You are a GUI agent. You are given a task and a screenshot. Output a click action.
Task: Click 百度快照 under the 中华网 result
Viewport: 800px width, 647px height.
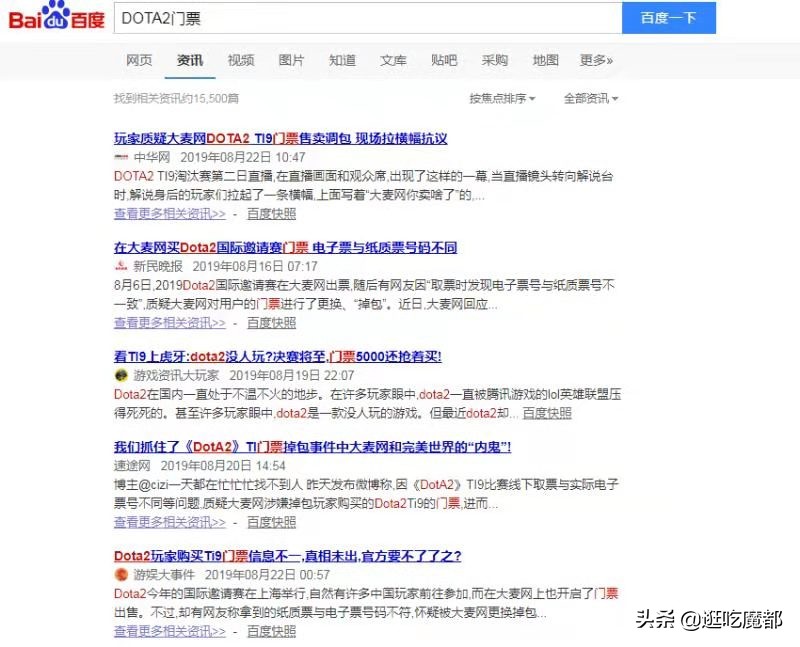coord(271,214)
